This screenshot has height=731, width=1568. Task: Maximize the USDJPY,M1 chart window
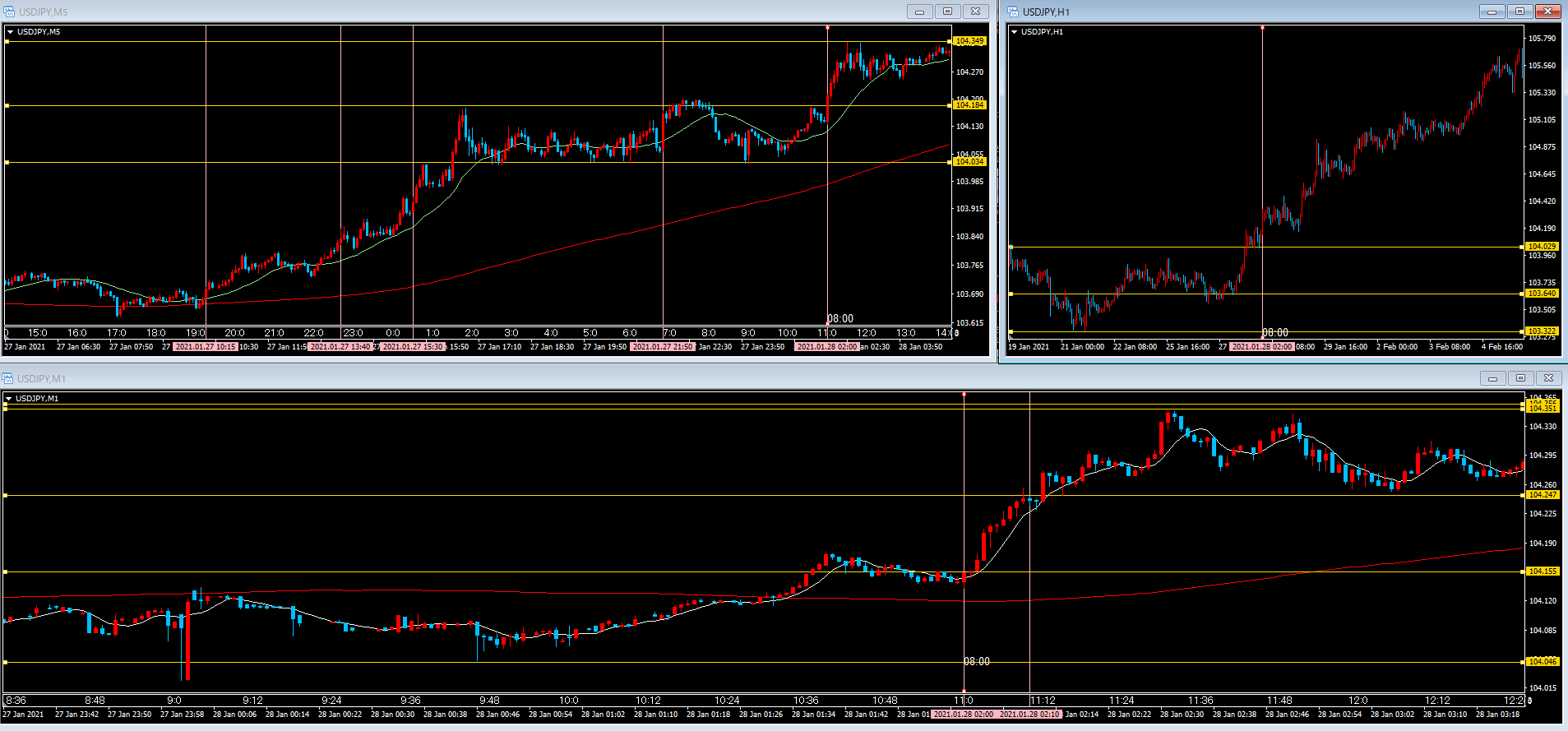(x=1520, y=378)
